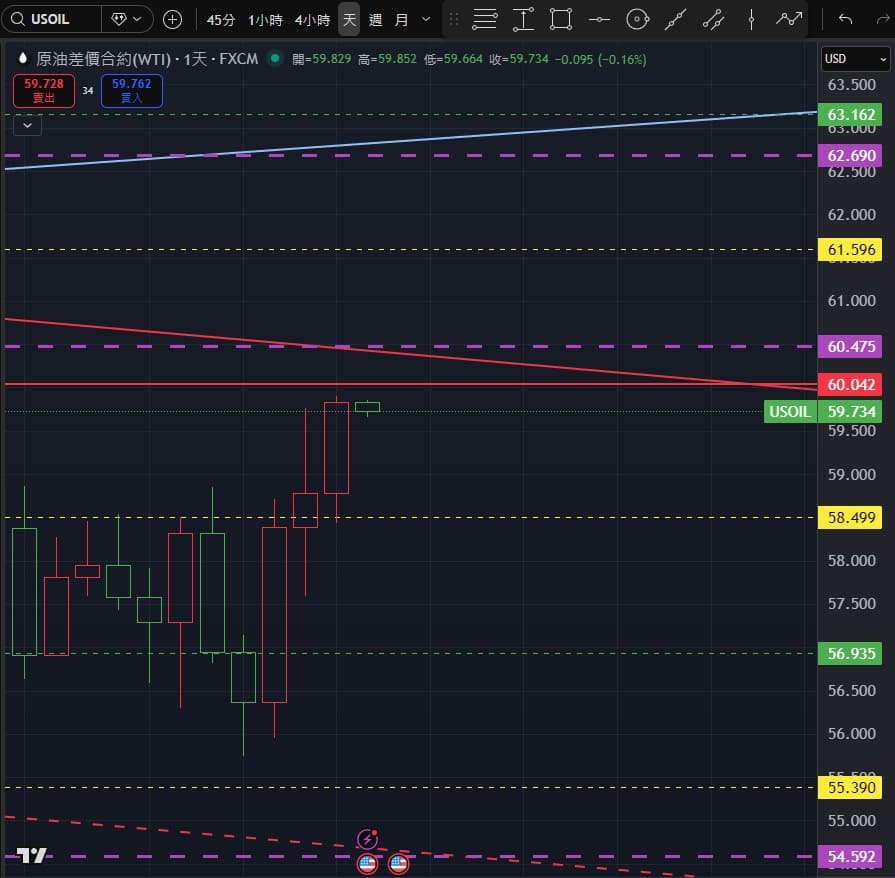Open the USOIL symbol search box
This screenshot has height=878, width=895.
pos(51,19)
